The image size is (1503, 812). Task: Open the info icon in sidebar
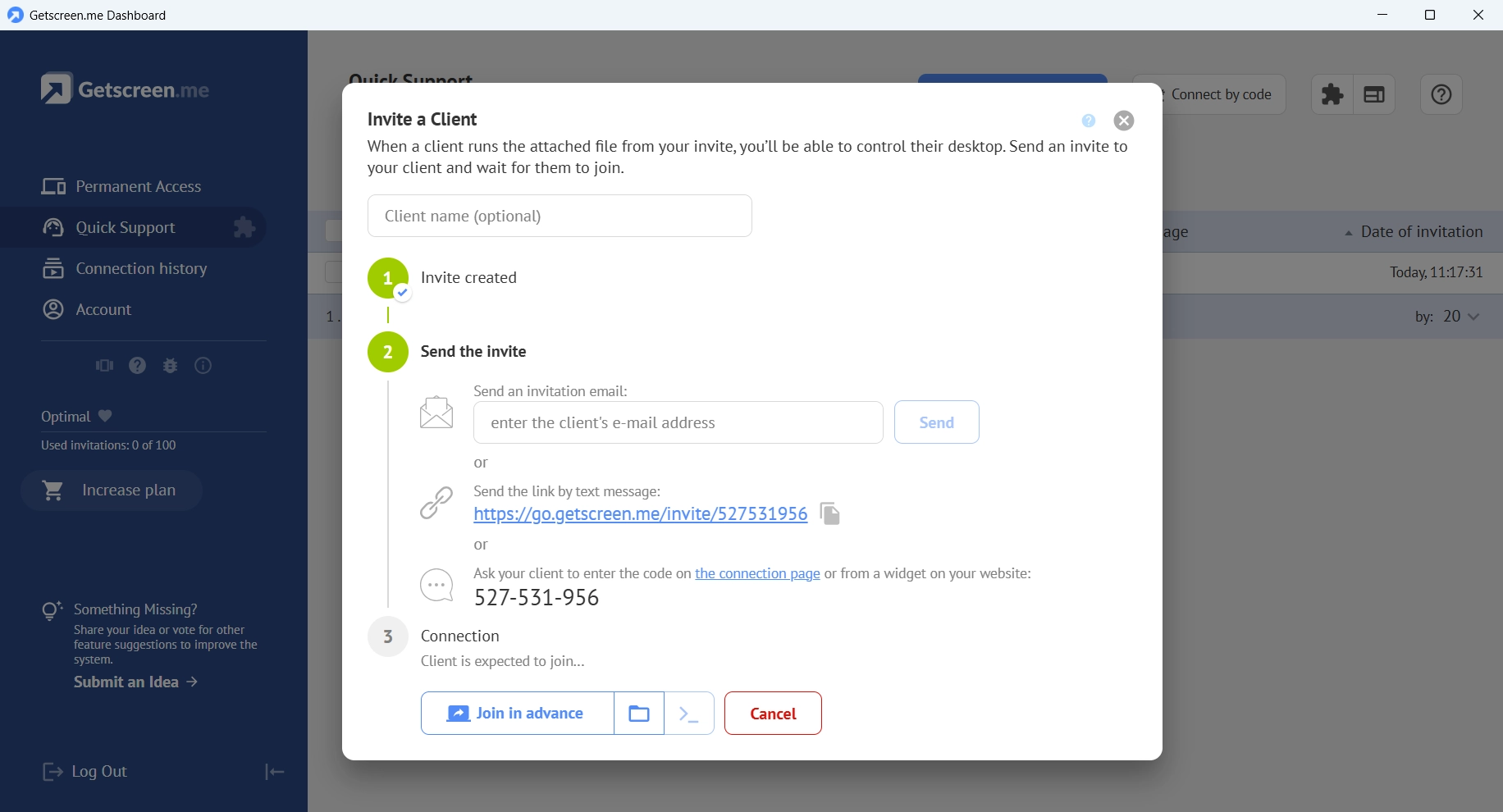pos(203,366)
